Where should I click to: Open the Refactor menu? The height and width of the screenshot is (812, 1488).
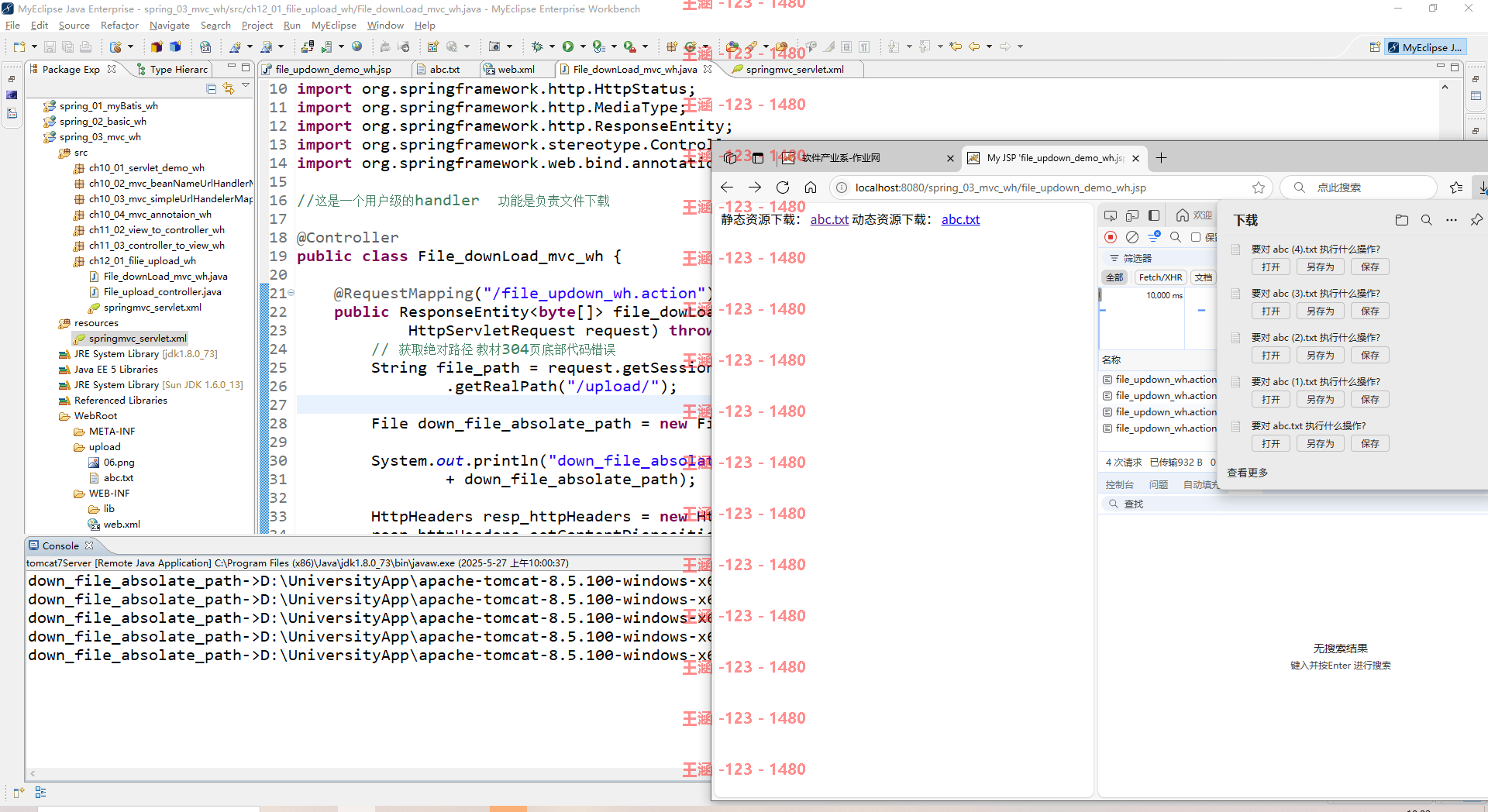tap(119, 26)
